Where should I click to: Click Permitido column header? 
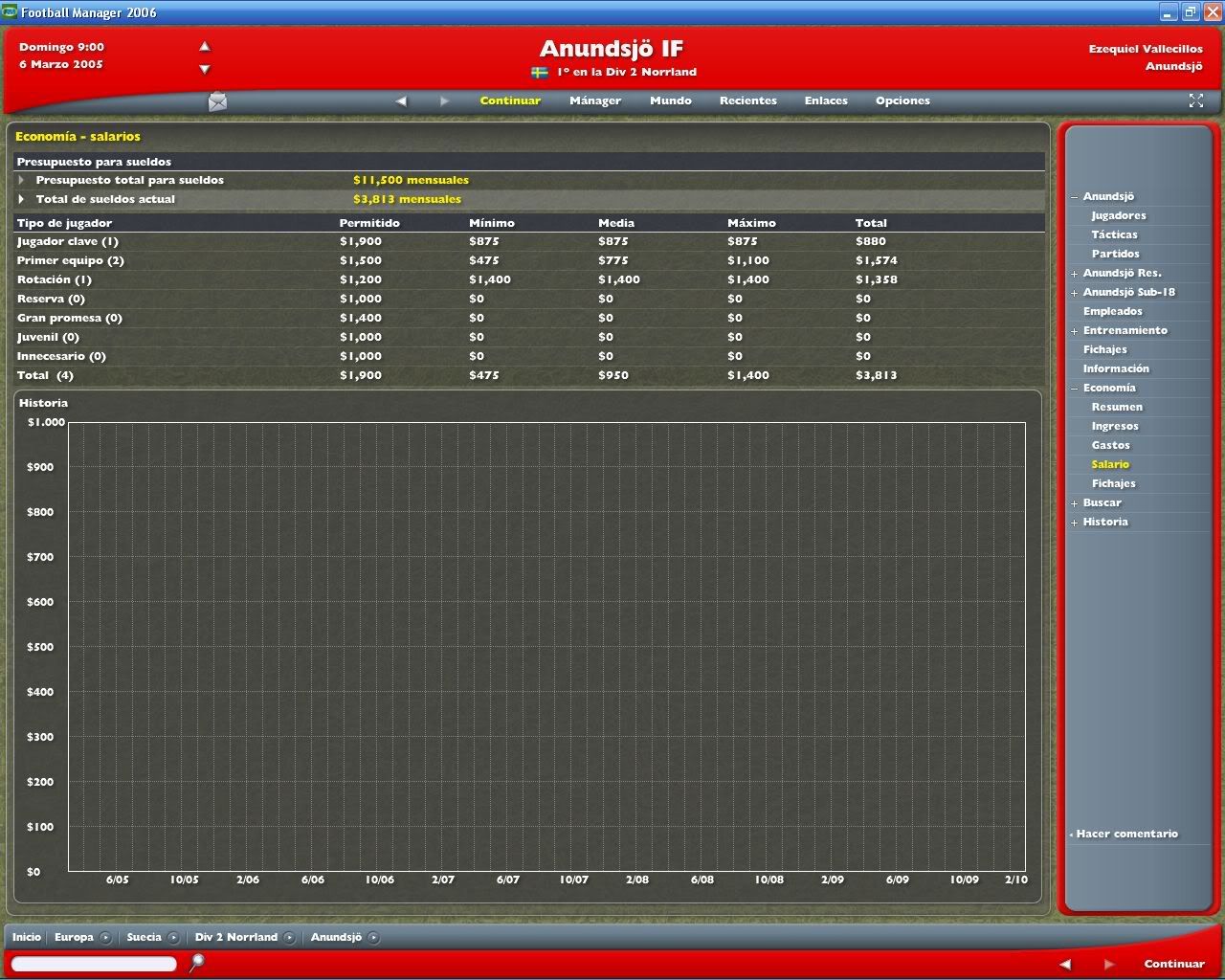point(369,223)
